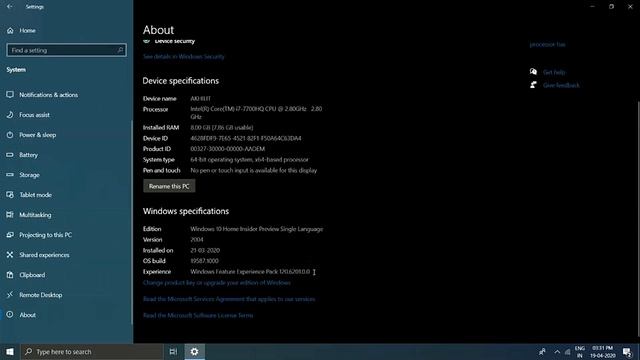The width and height of the screenshot is (640, 360).
Task: Switch the ENG IN input language indicator
Action: 580,351
